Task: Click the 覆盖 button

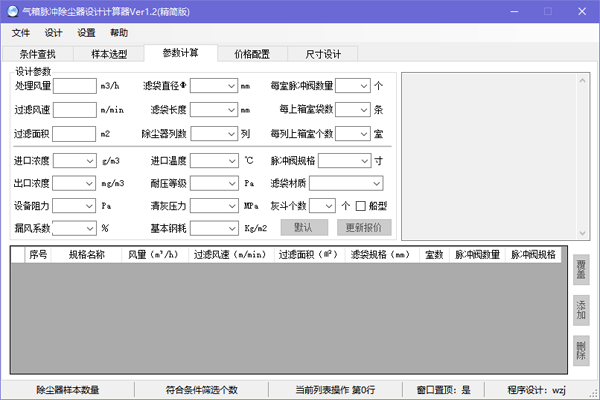Action: click(581, 269)
